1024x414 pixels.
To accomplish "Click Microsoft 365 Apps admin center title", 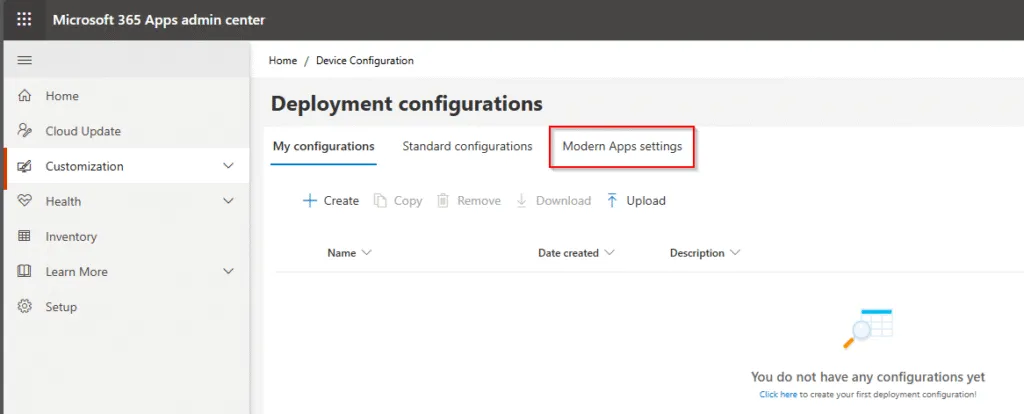I will (x=159, y=20).
